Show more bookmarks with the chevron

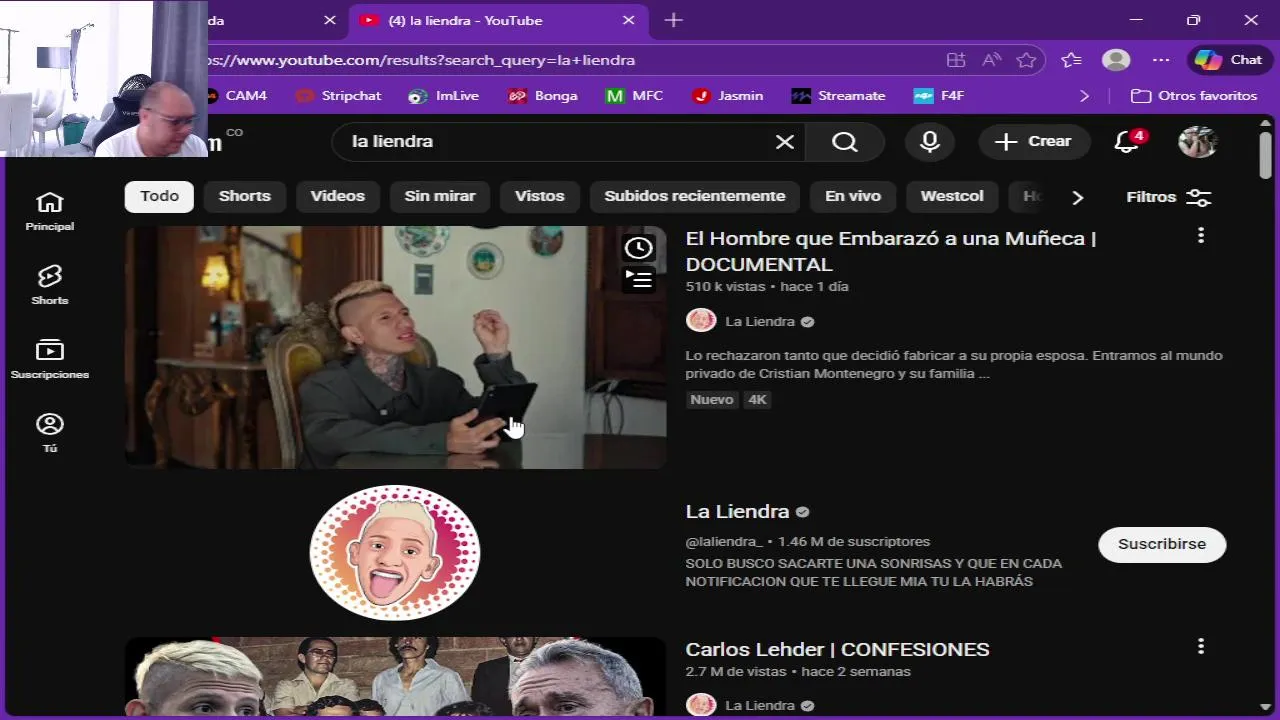(x=1085, y=96)
